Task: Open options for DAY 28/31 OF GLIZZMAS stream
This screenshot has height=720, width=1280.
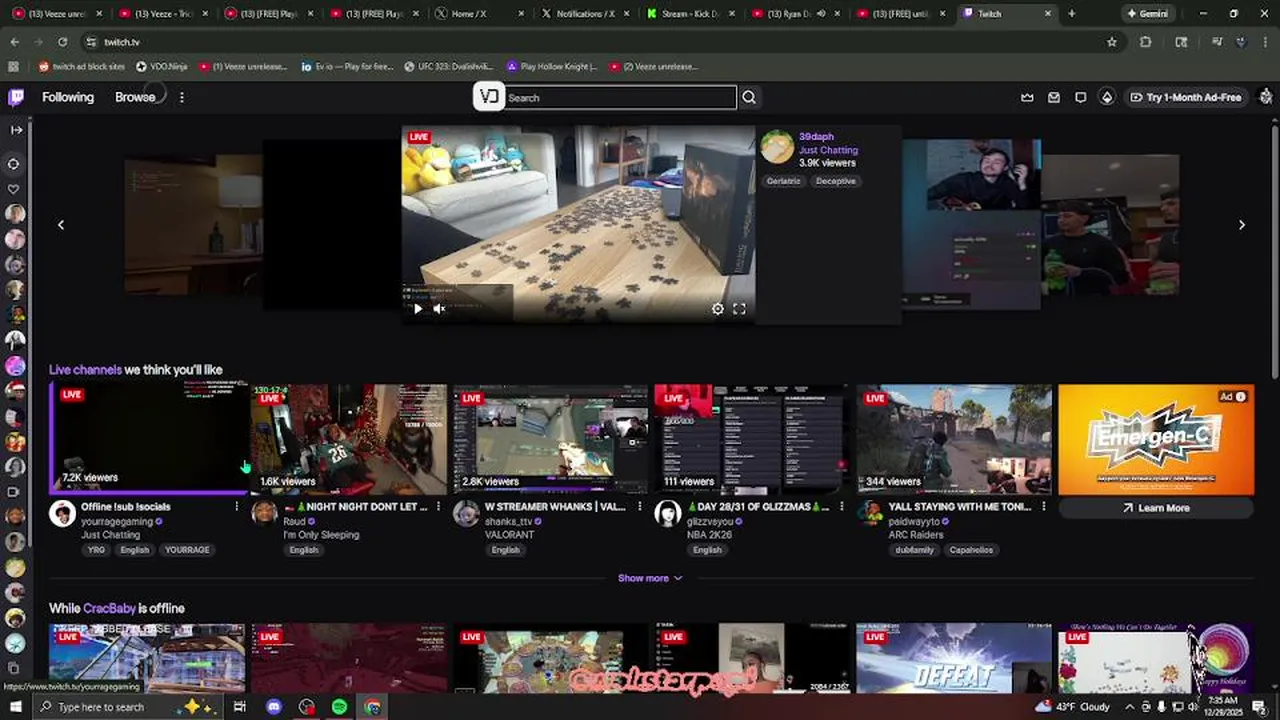Action: (x=841, y=507)
